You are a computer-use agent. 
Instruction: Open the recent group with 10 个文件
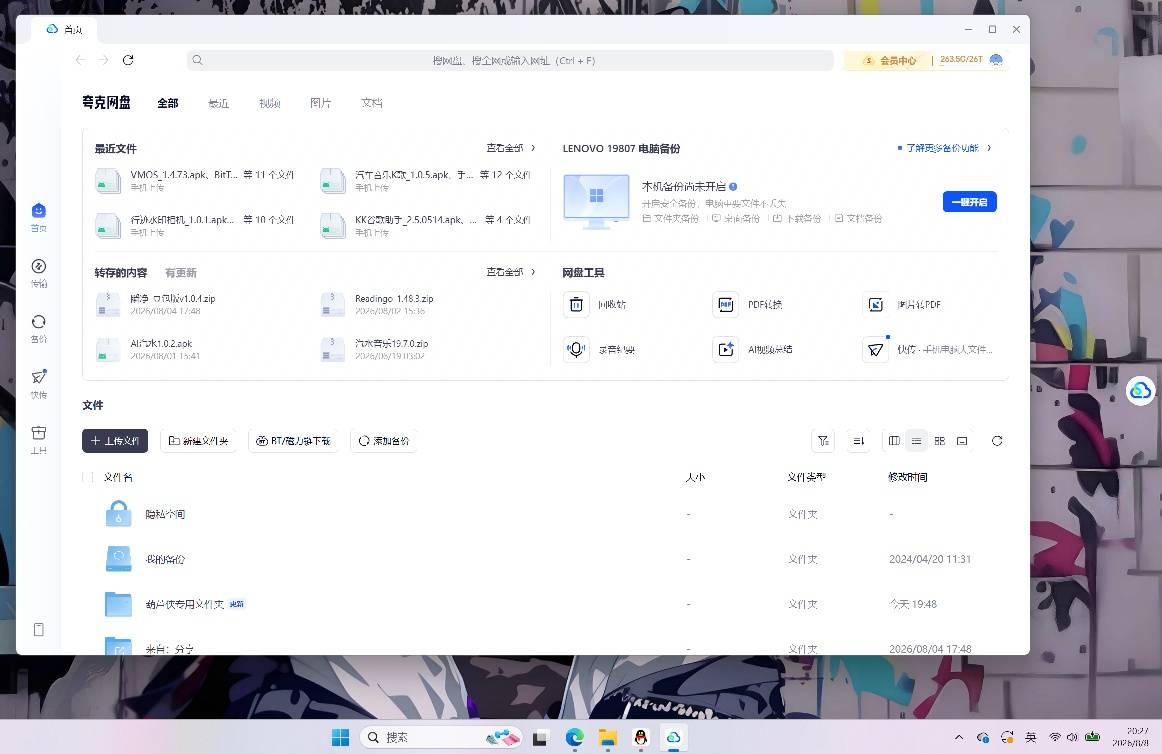pyautogui.click(x=196, y=225)
